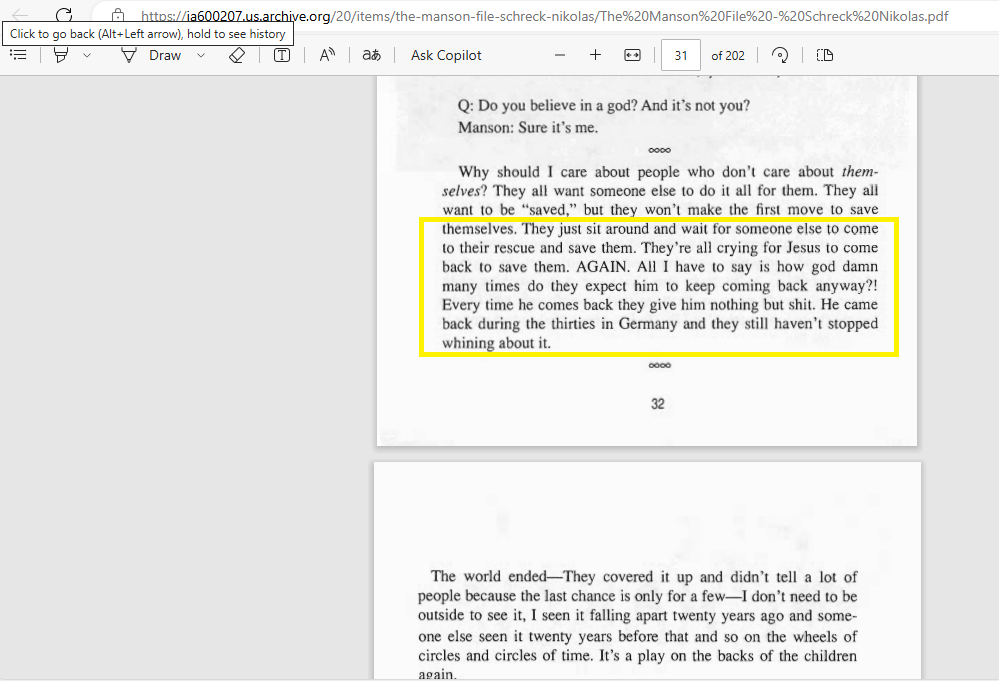Rotate the PDF page
The image size is (999, 681).
(x=780, y=55)
